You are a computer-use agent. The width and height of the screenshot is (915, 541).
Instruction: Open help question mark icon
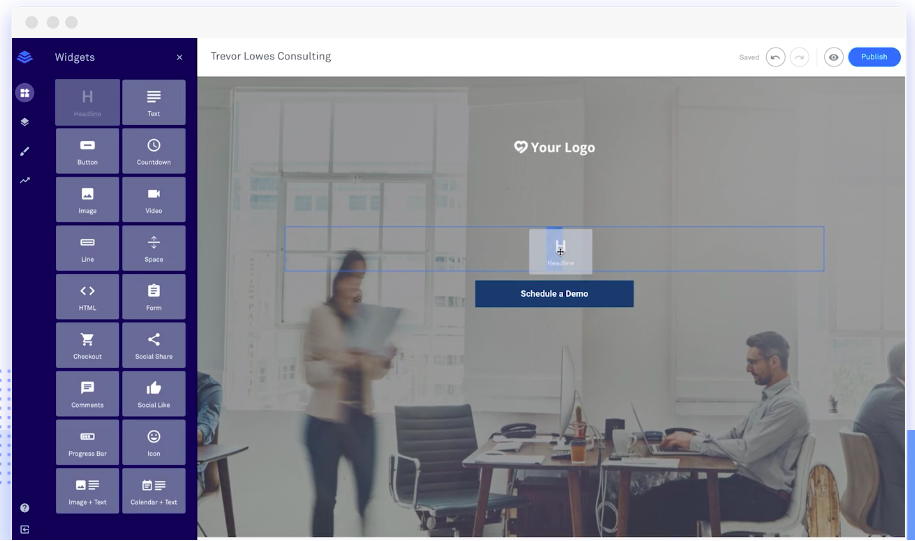(25, 508)
